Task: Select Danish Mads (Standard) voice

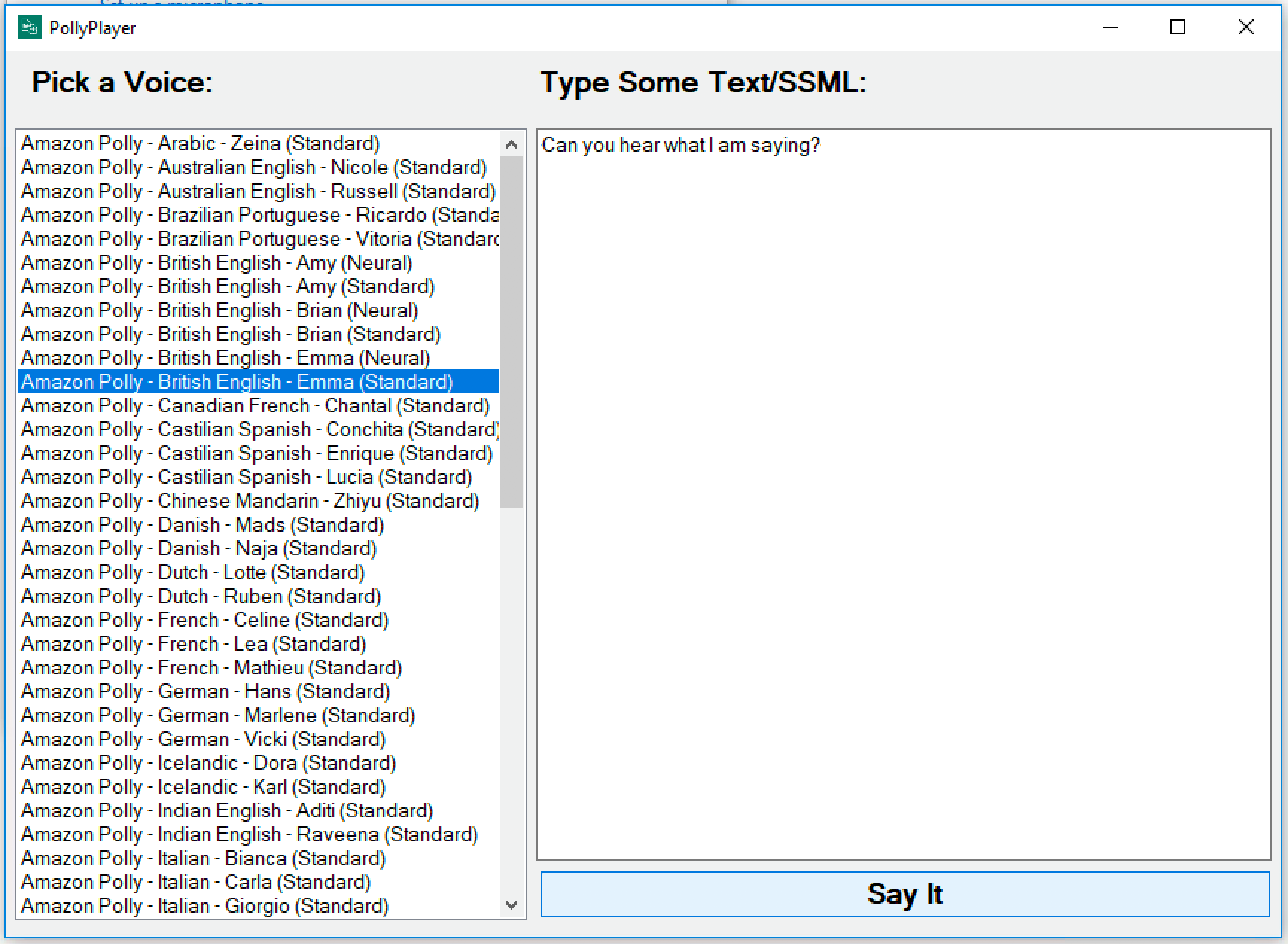Action: (203, 525)
